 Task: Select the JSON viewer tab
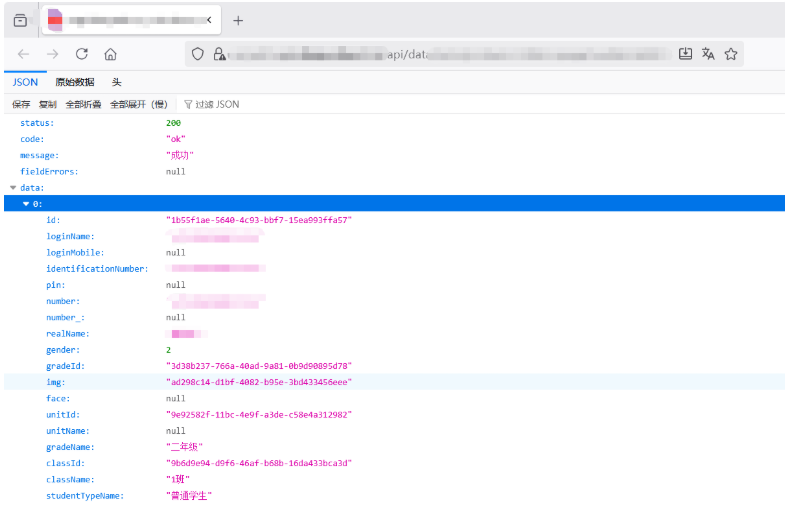25,82
